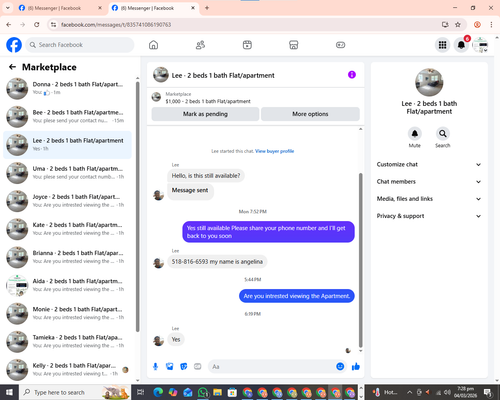Open Task View on the taskbar
Screen dimensions: 500x400
pyautogui.click(x=141, y=392)
